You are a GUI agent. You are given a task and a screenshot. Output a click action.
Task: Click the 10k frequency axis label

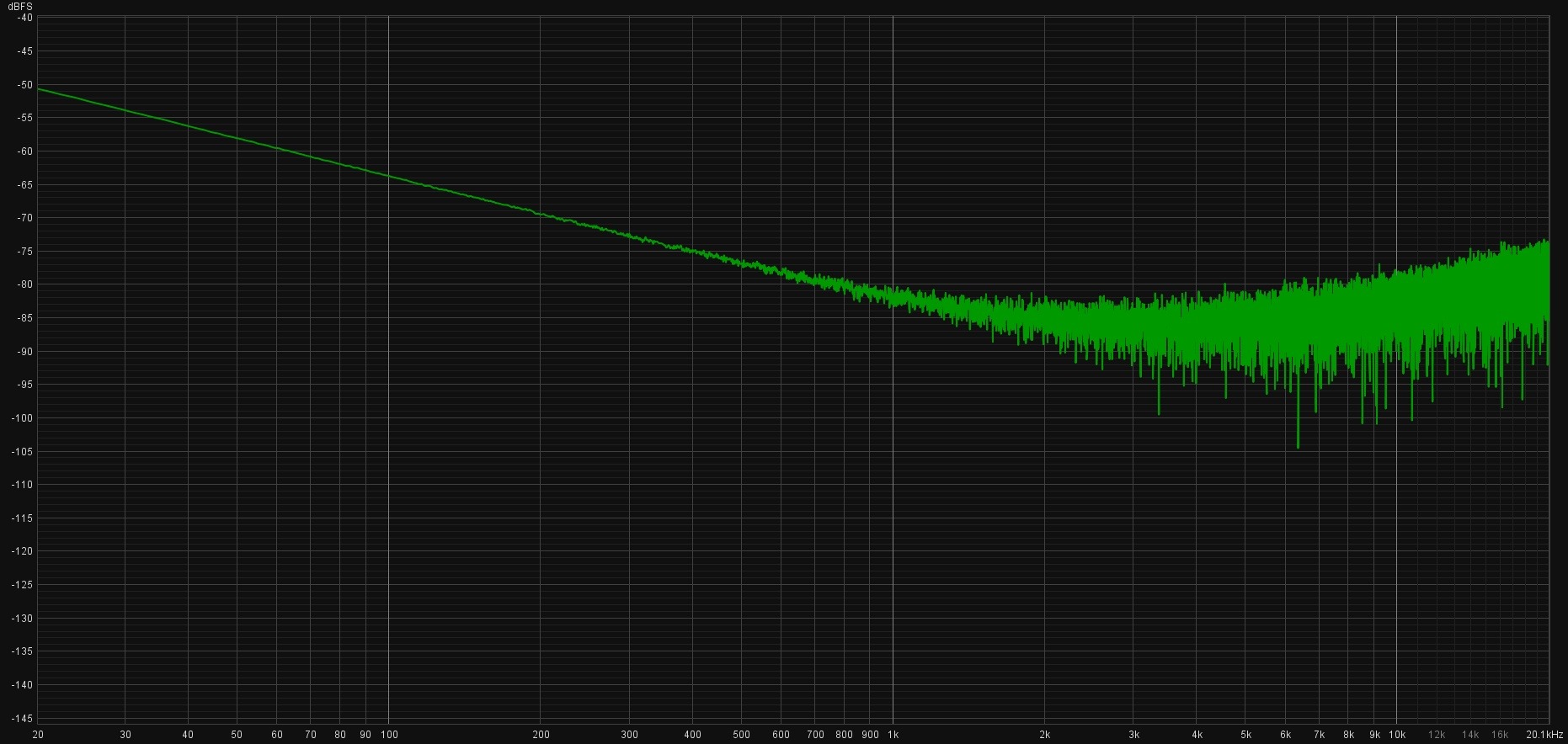coord(1398,735)
